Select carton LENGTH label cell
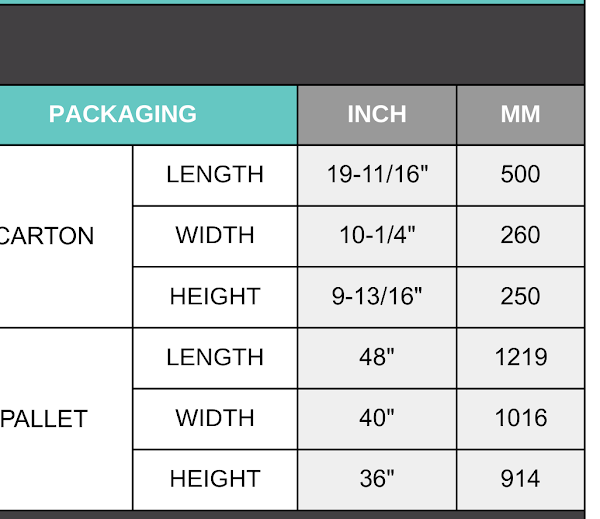 coord(215,175)
